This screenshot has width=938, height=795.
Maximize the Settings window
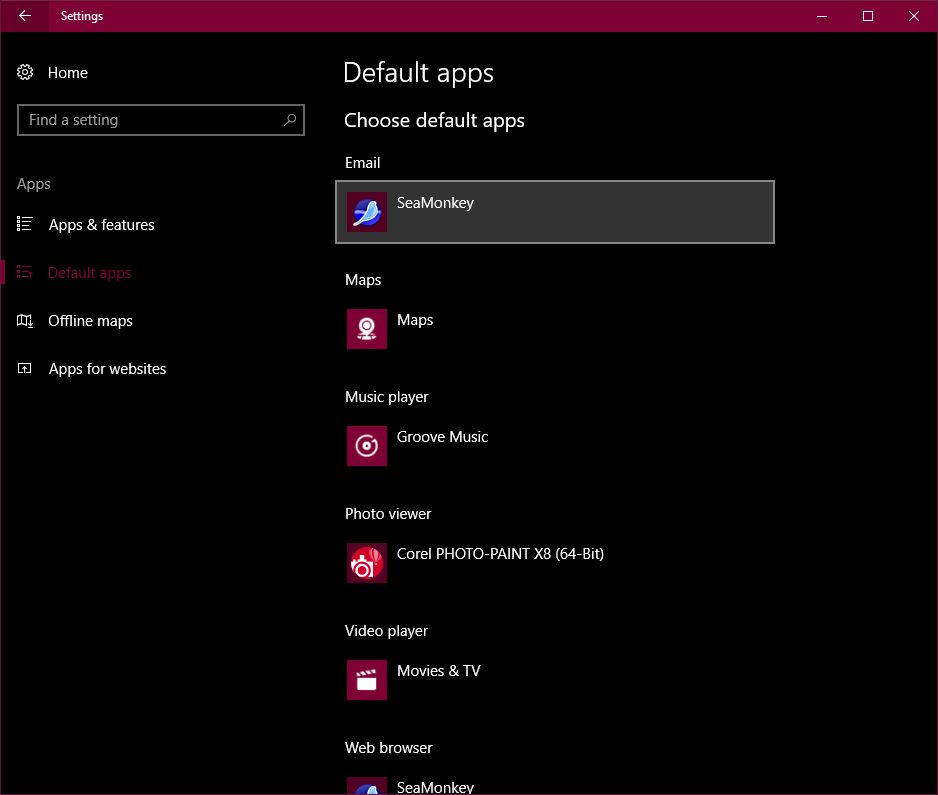[868, 16]
